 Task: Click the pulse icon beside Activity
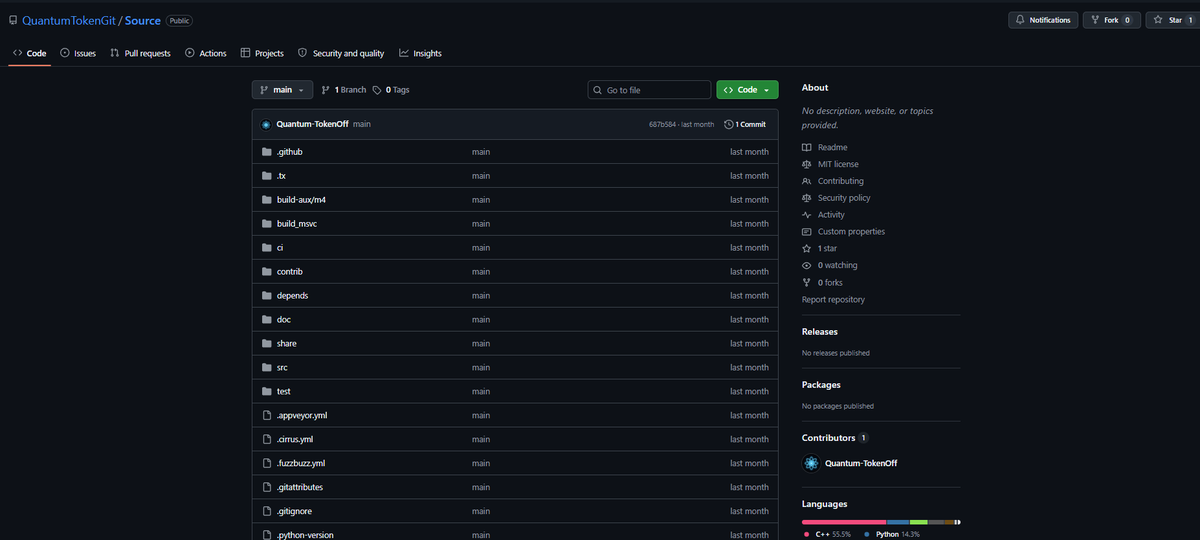coord(807,215)
